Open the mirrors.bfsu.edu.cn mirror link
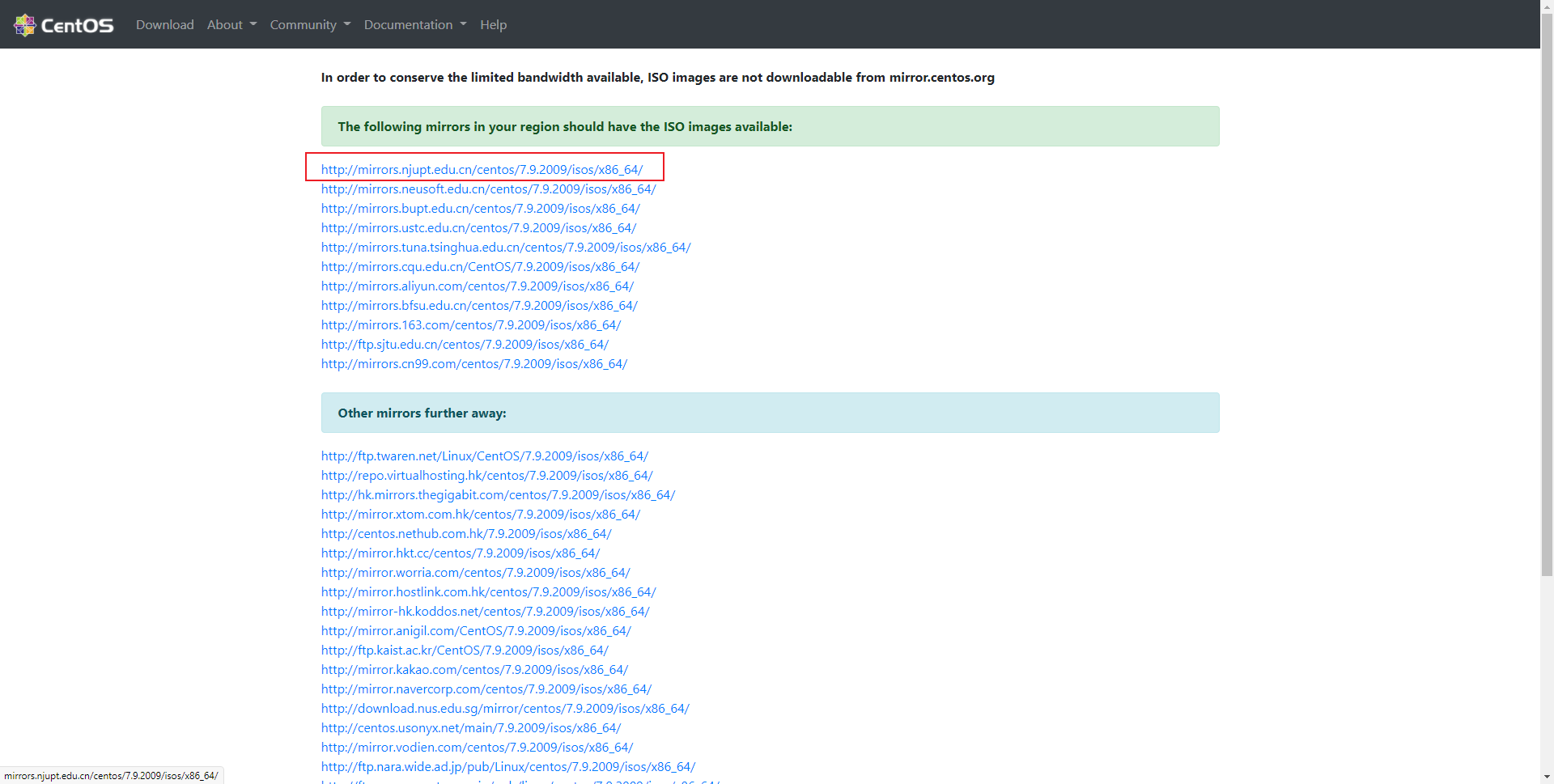 479,306
